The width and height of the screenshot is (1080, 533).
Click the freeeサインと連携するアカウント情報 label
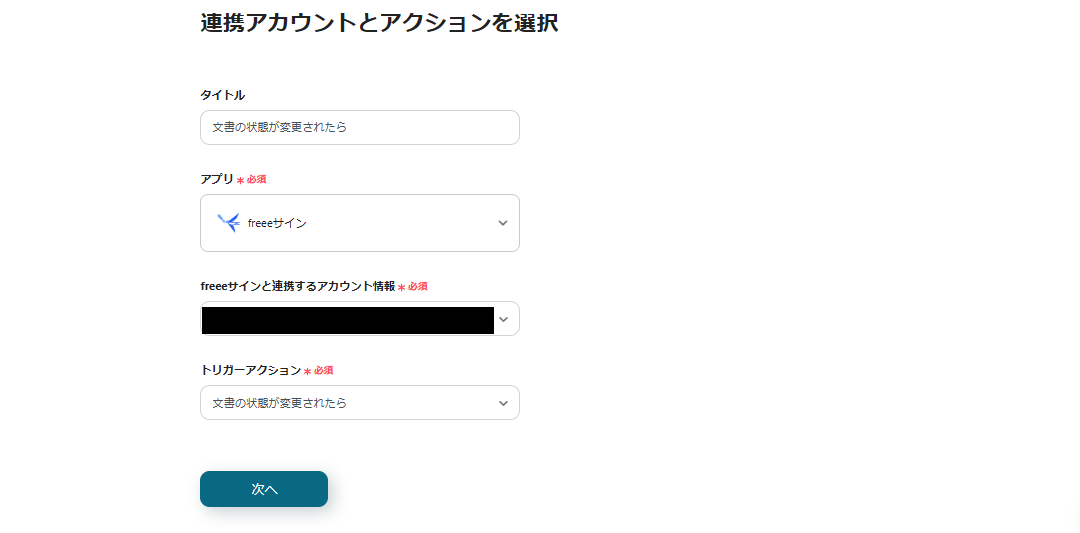coord(298,286)
